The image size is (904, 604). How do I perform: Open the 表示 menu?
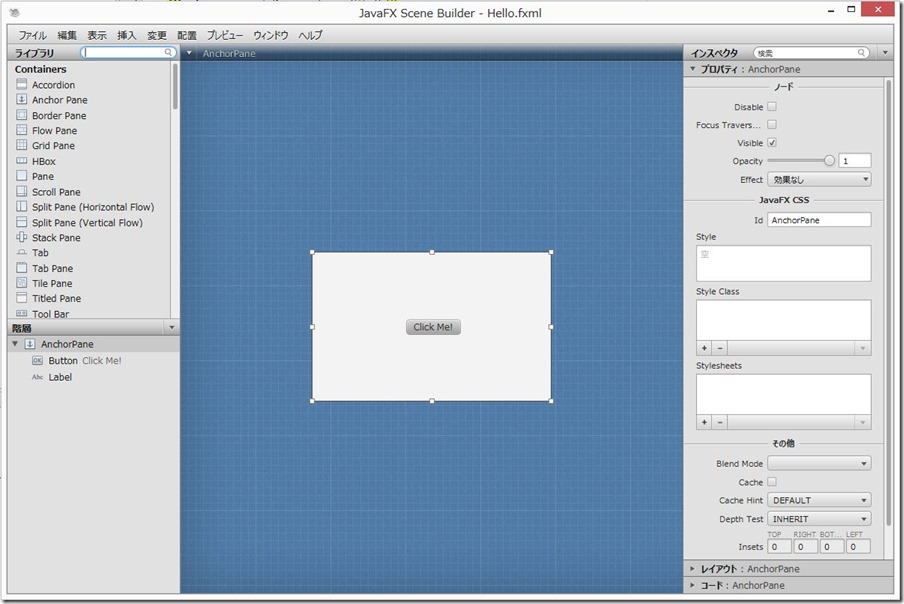[97, 35]
